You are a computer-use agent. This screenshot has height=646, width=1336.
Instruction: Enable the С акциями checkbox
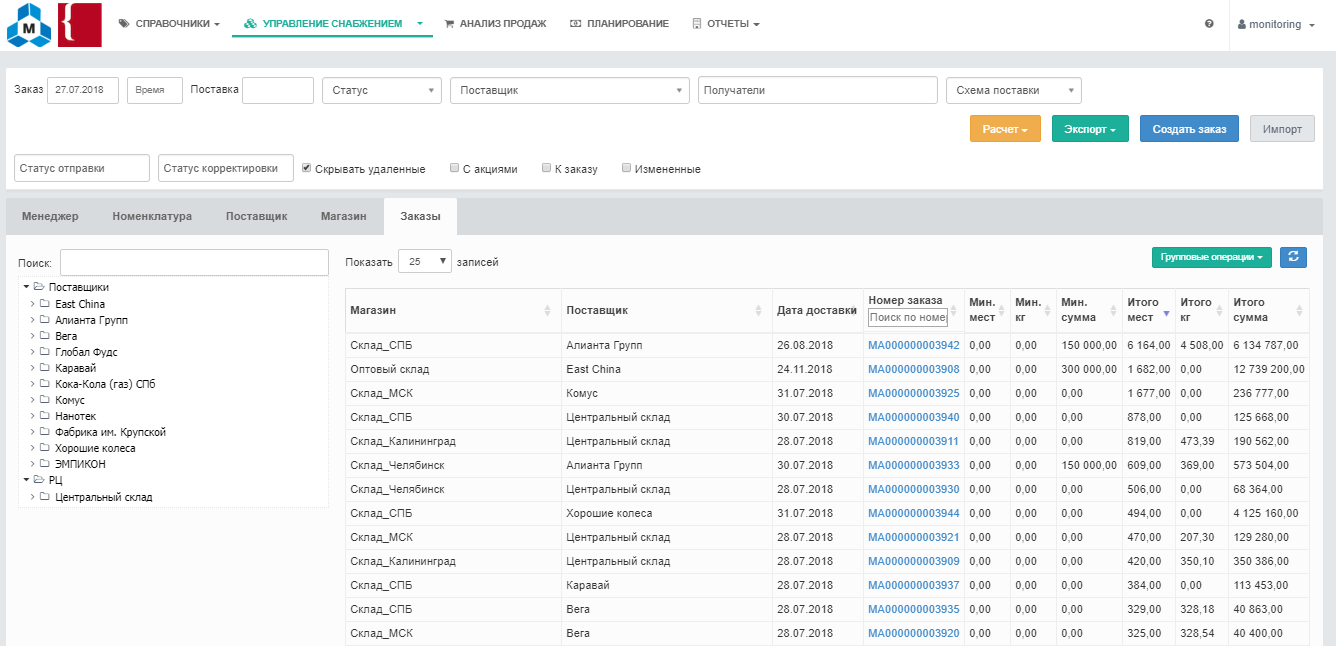click(455, 168)
